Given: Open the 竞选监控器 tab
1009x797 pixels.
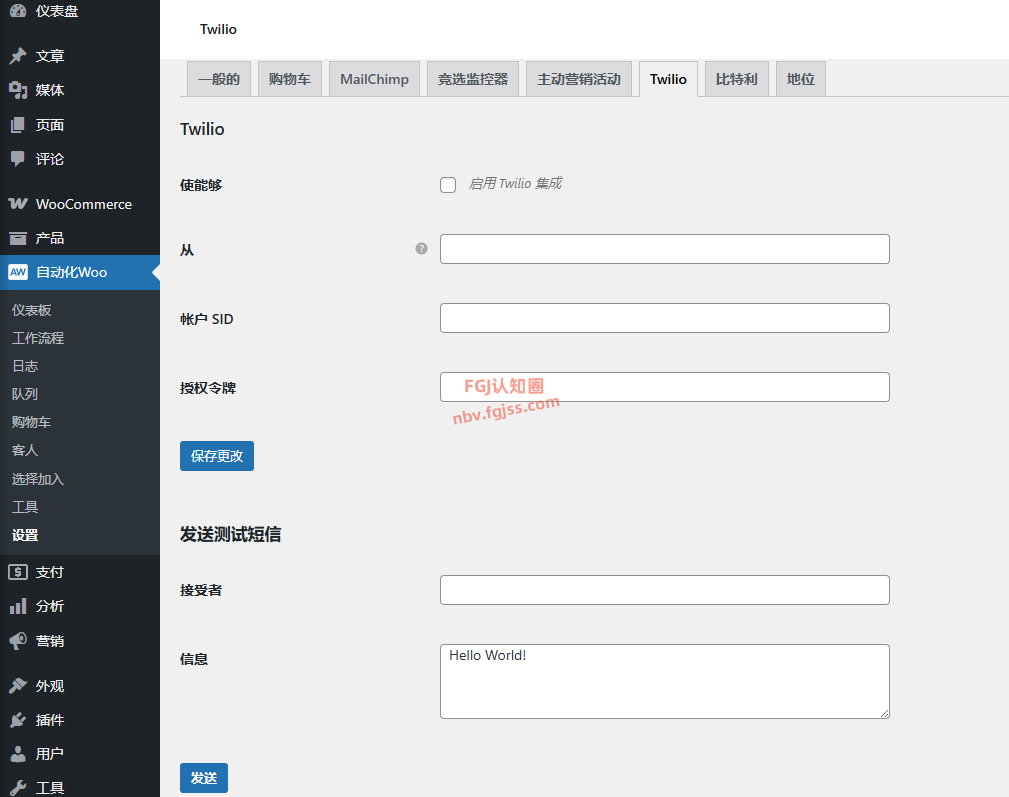Looking at the screenshot, I should [x=473, y=79].
